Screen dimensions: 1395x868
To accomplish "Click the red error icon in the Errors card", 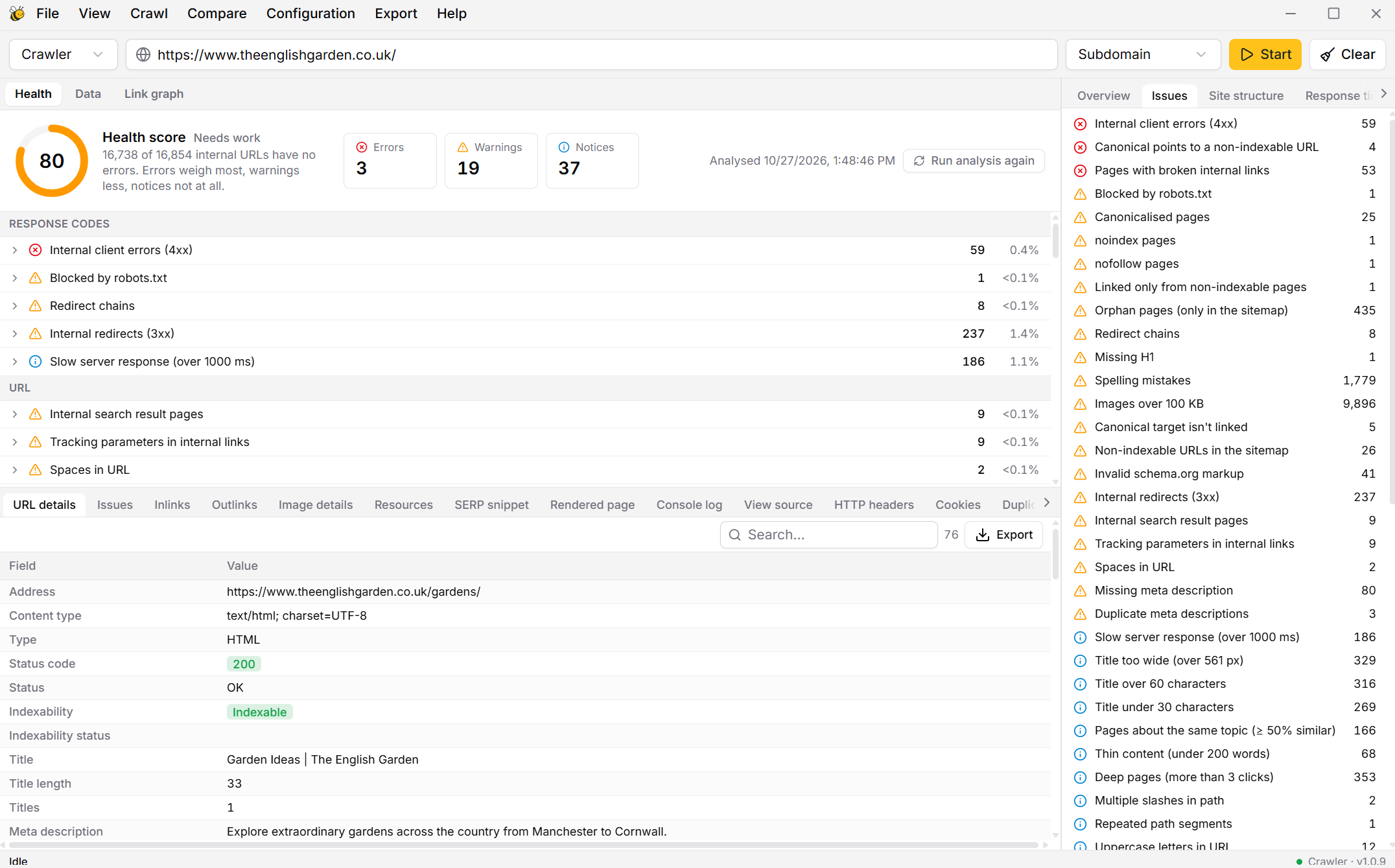I will pos(362,147).
